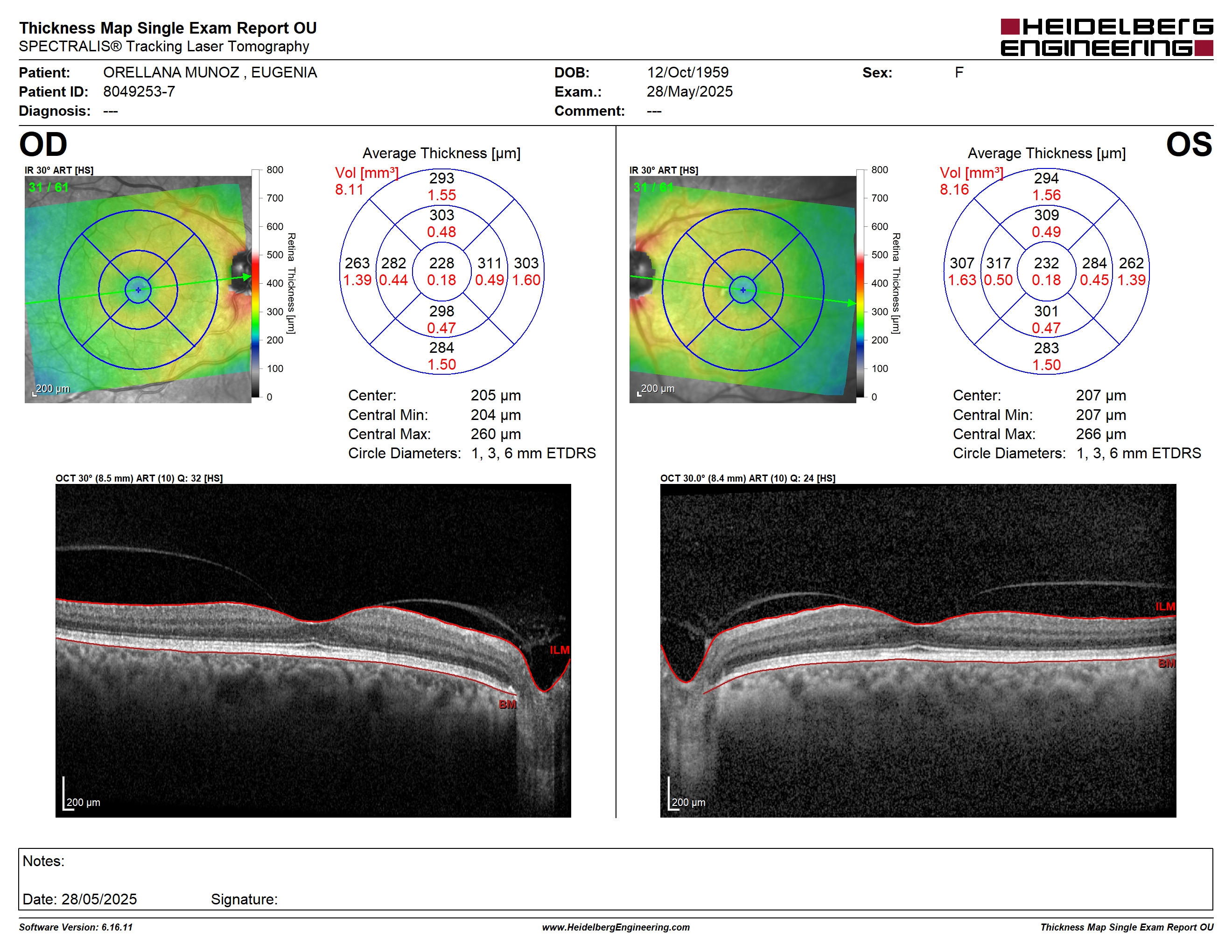Click OS Center value '207 µm'
Screen dimensions: 1232x952
[1100, 395]
